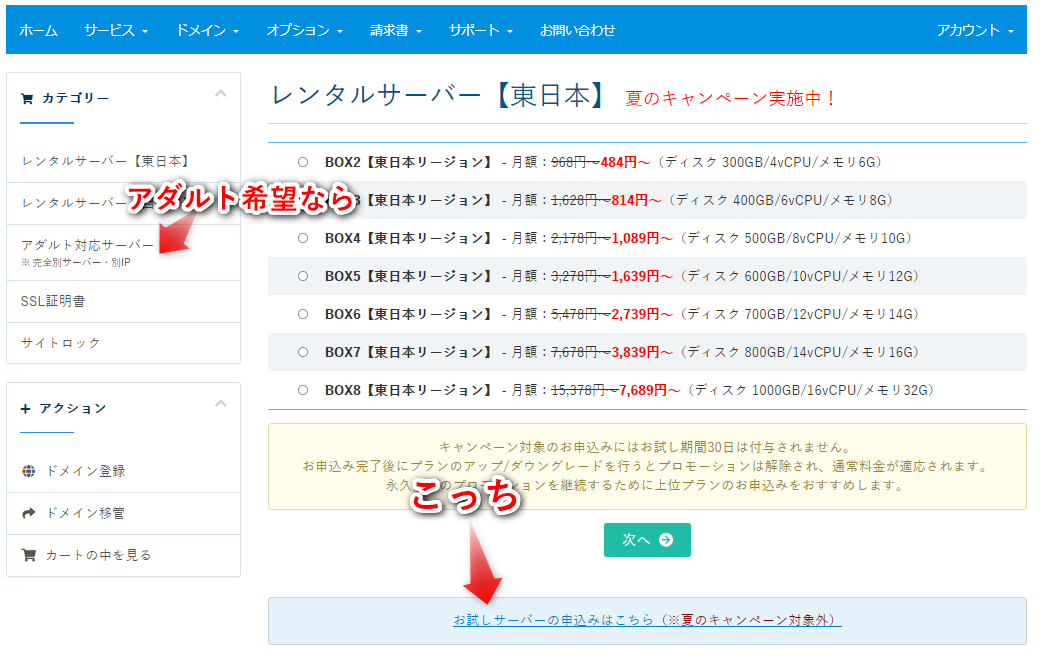
Task: Open the サイトロック category in sidebar
Action: pos(61,343)
